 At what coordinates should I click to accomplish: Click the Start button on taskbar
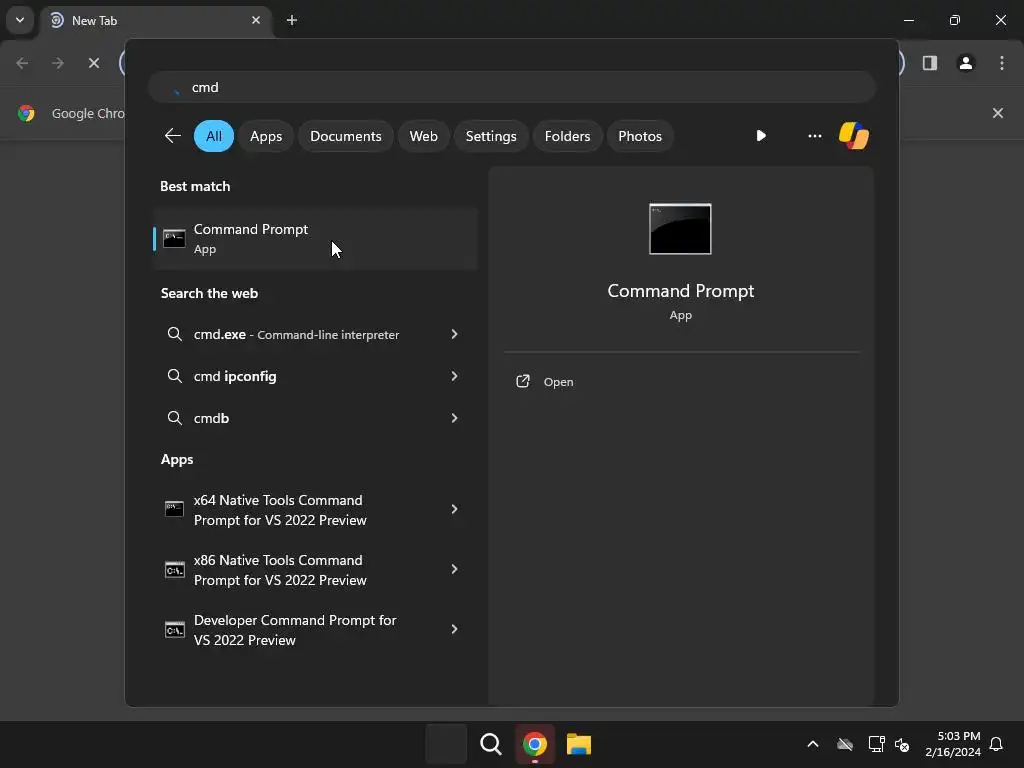tap(446, 744)
